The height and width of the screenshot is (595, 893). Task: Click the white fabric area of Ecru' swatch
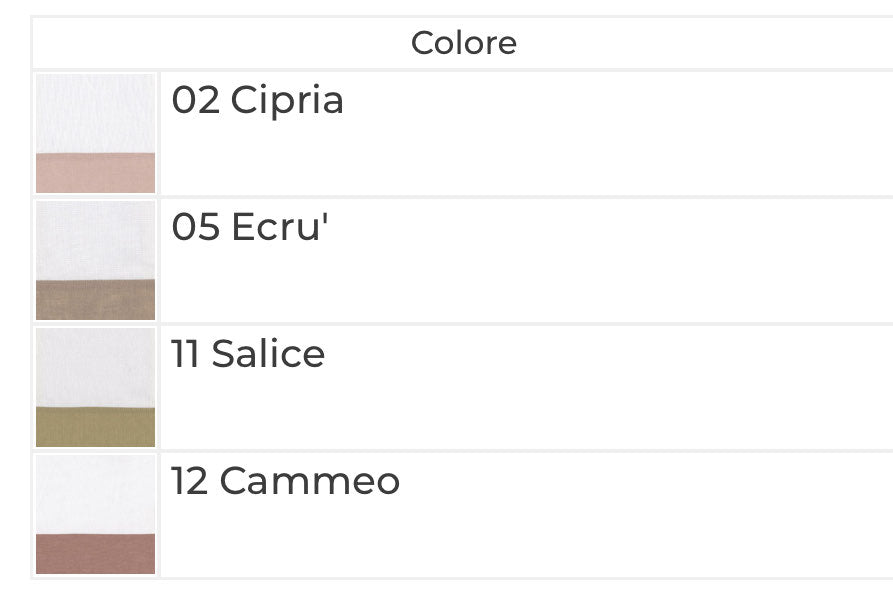(95, 240)
